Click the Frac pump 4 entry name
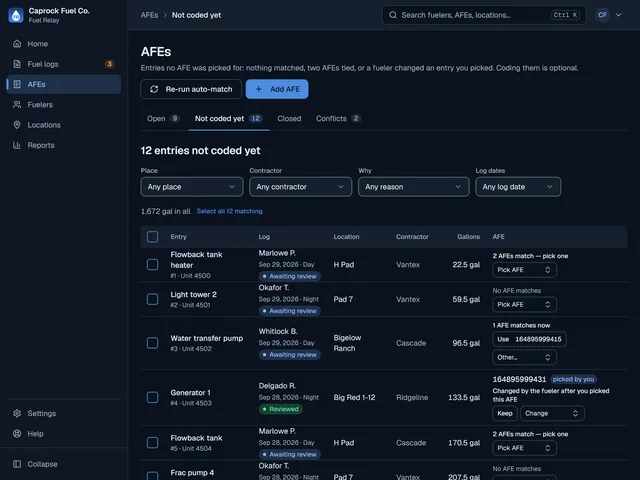Viewport: 640px width, 480px height. [x=192, y=473]
